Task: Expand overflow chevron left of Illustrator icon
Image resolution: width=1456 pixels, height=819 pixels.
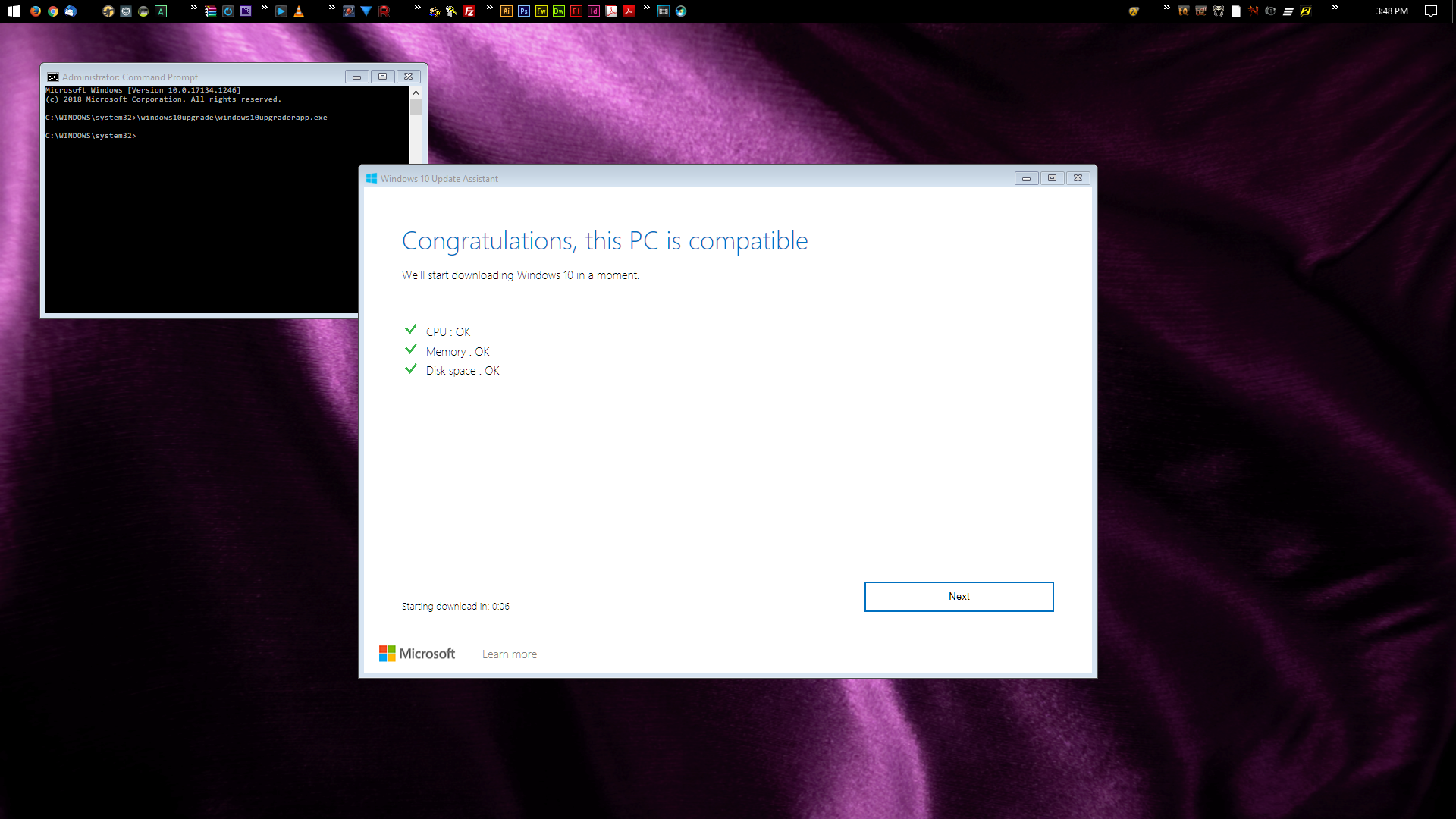Action: [490, 8]
